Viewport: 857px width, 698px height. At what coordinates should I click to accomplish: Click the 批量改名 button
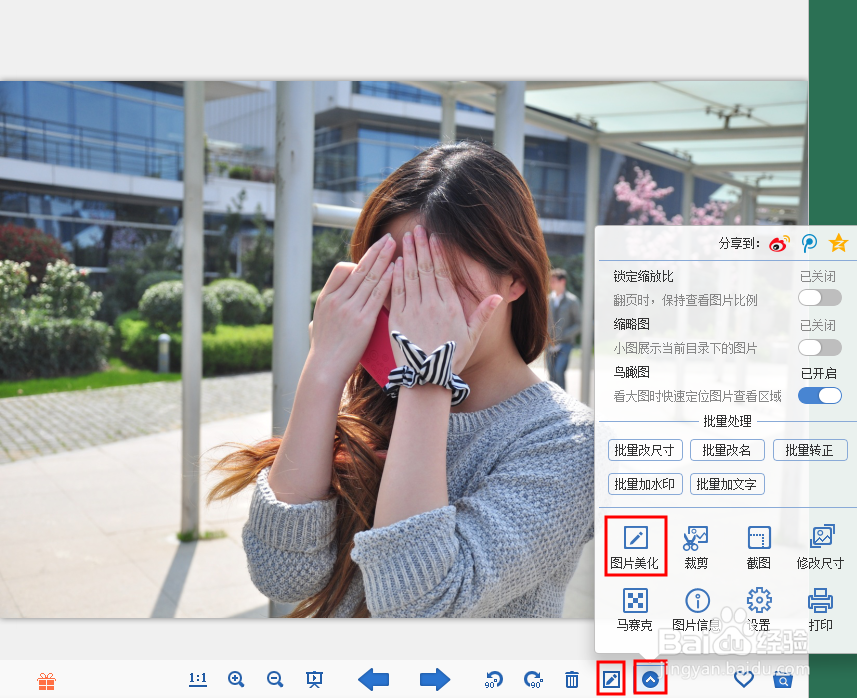pyautogui.click(x=727, y=450)
